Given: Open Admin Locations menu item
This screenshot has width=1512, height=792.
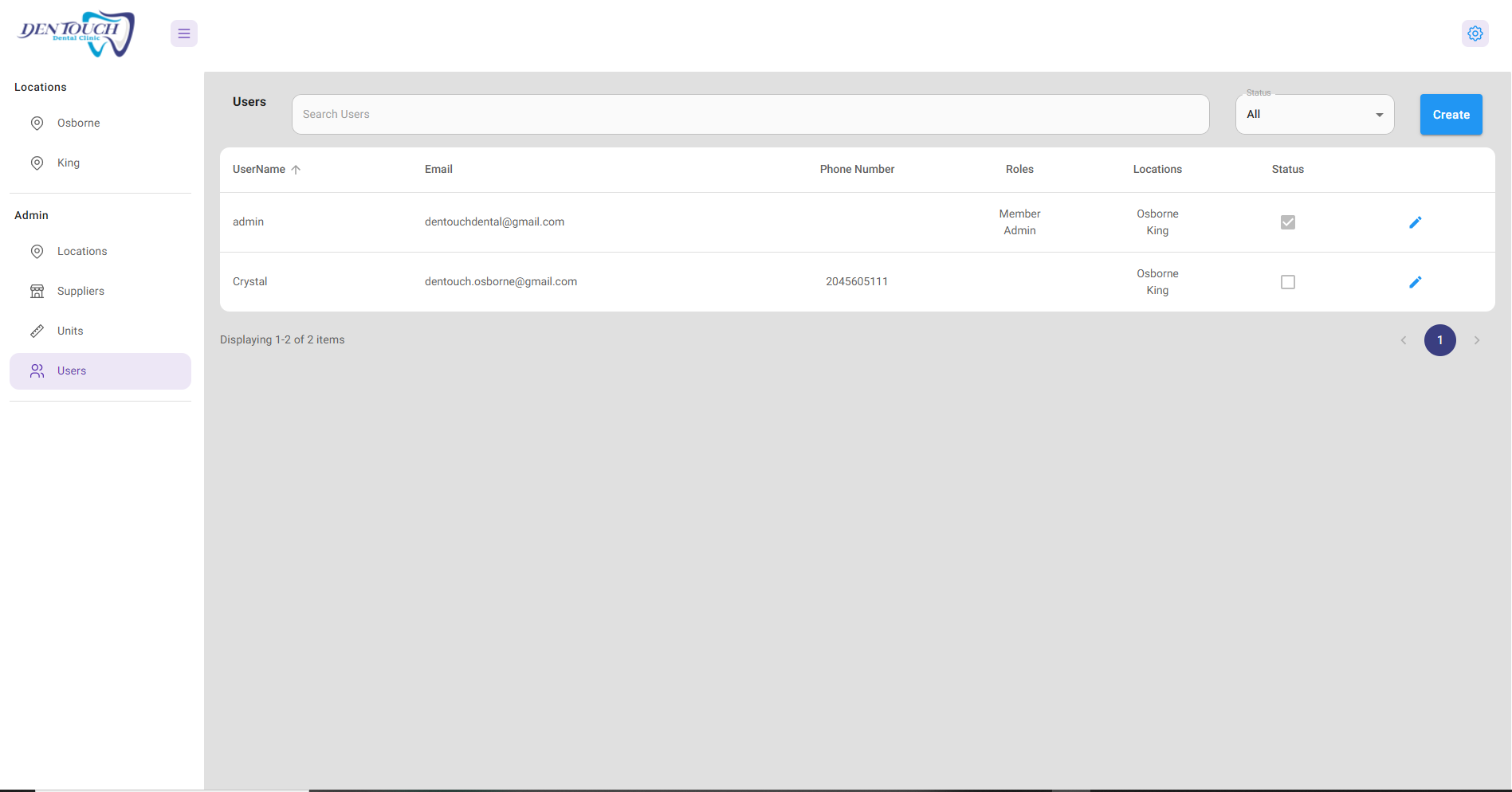Looking at the screenshot, I should pos(100,251).
